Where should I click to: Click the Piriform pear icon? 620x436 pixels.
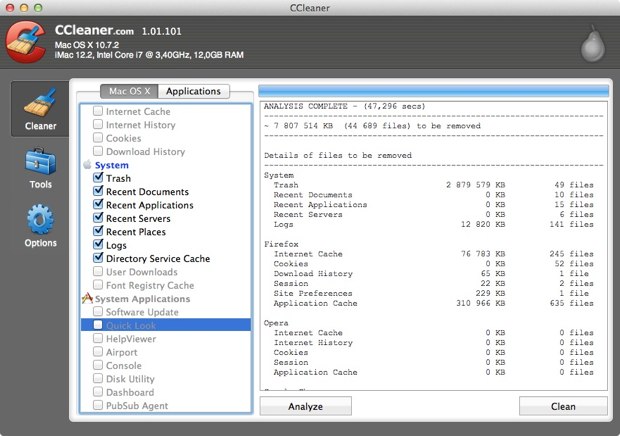(592, 44)
